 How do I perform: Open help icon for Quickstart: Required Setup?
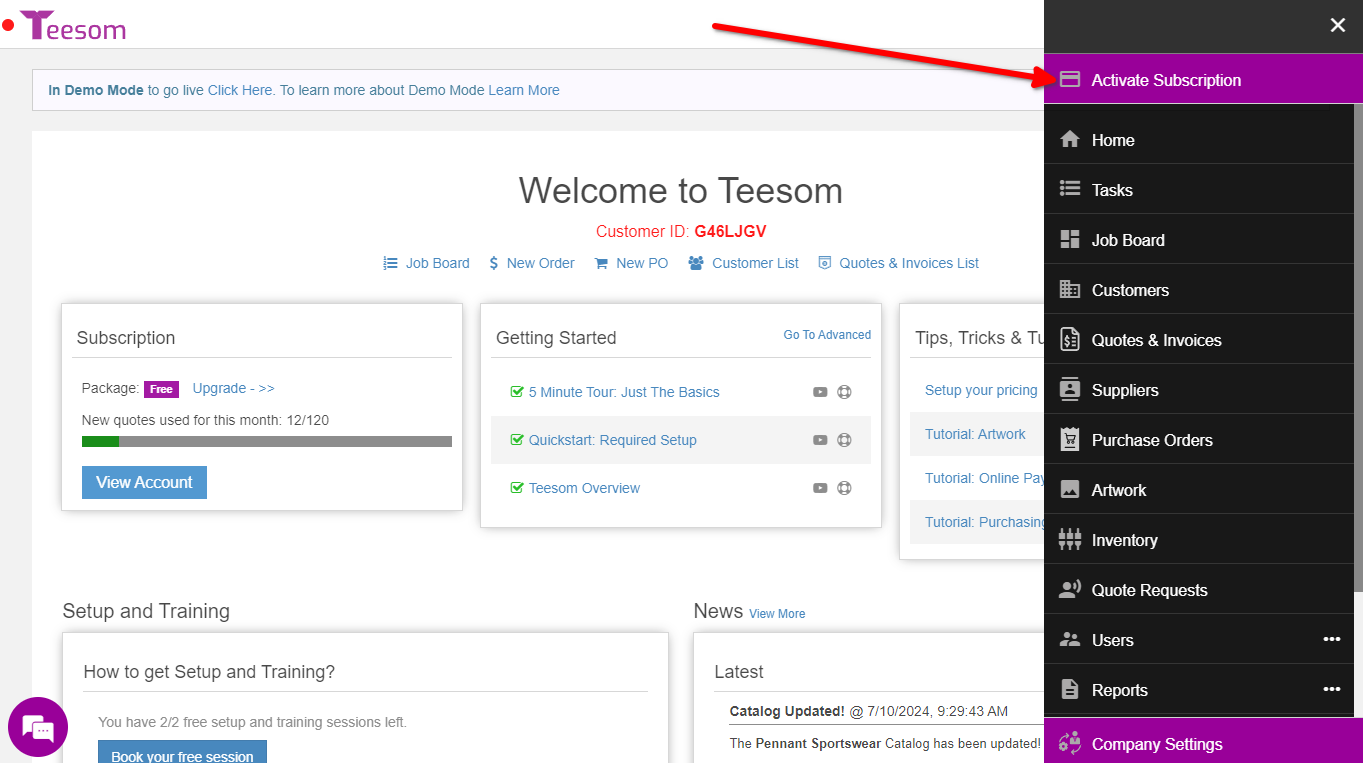[844, 440]
